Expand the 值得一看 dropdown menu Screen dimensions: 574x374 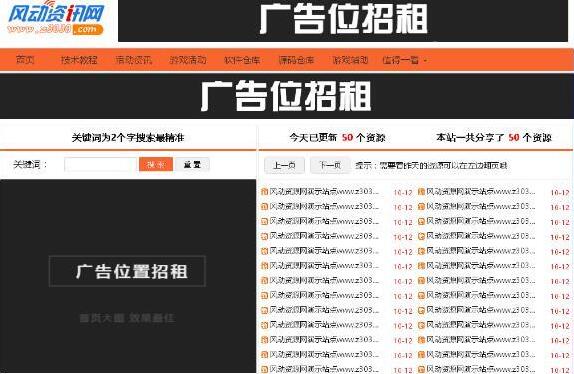click(400, 60)
